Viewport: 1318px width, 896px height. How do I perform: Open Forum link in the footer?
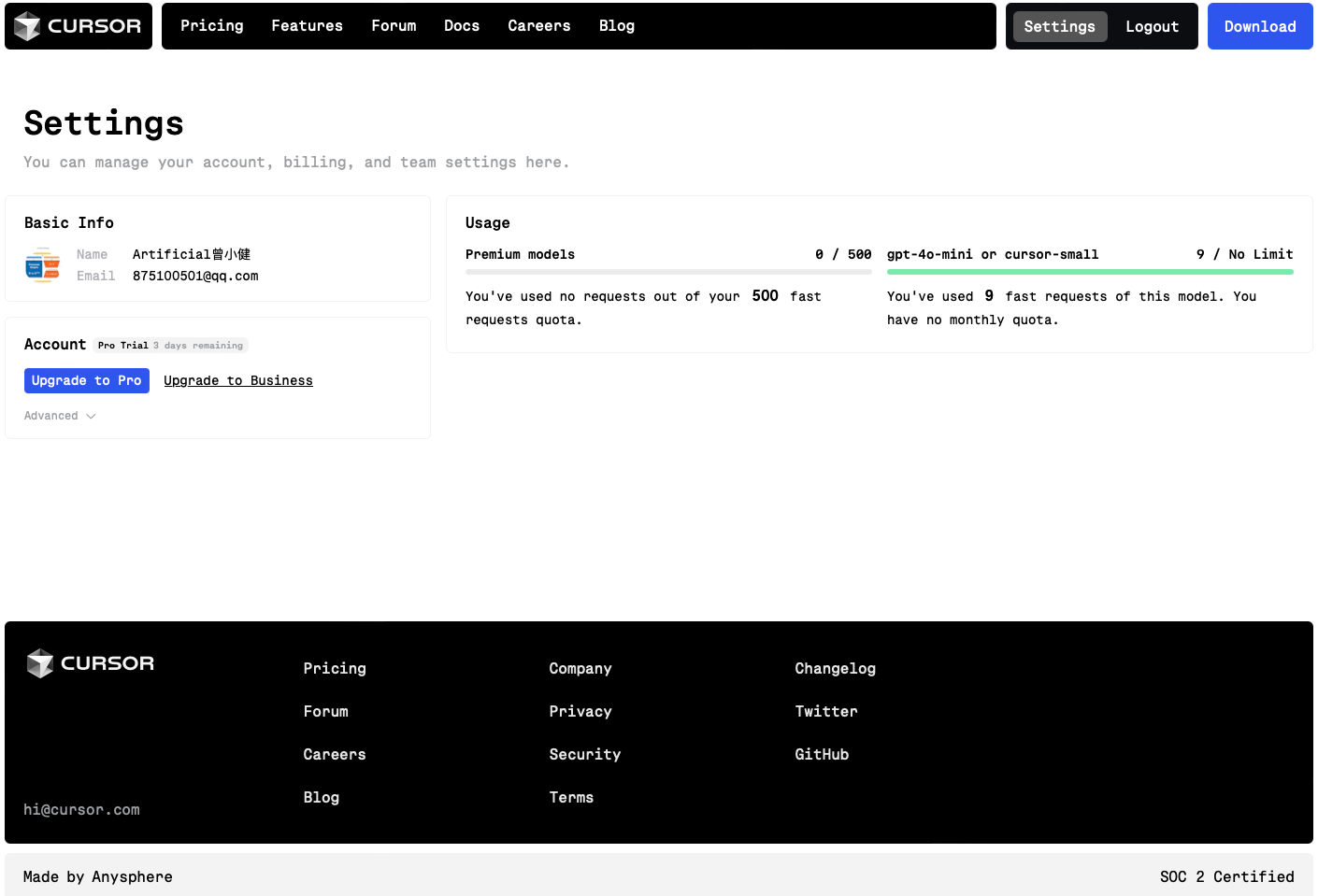[326, 711]
